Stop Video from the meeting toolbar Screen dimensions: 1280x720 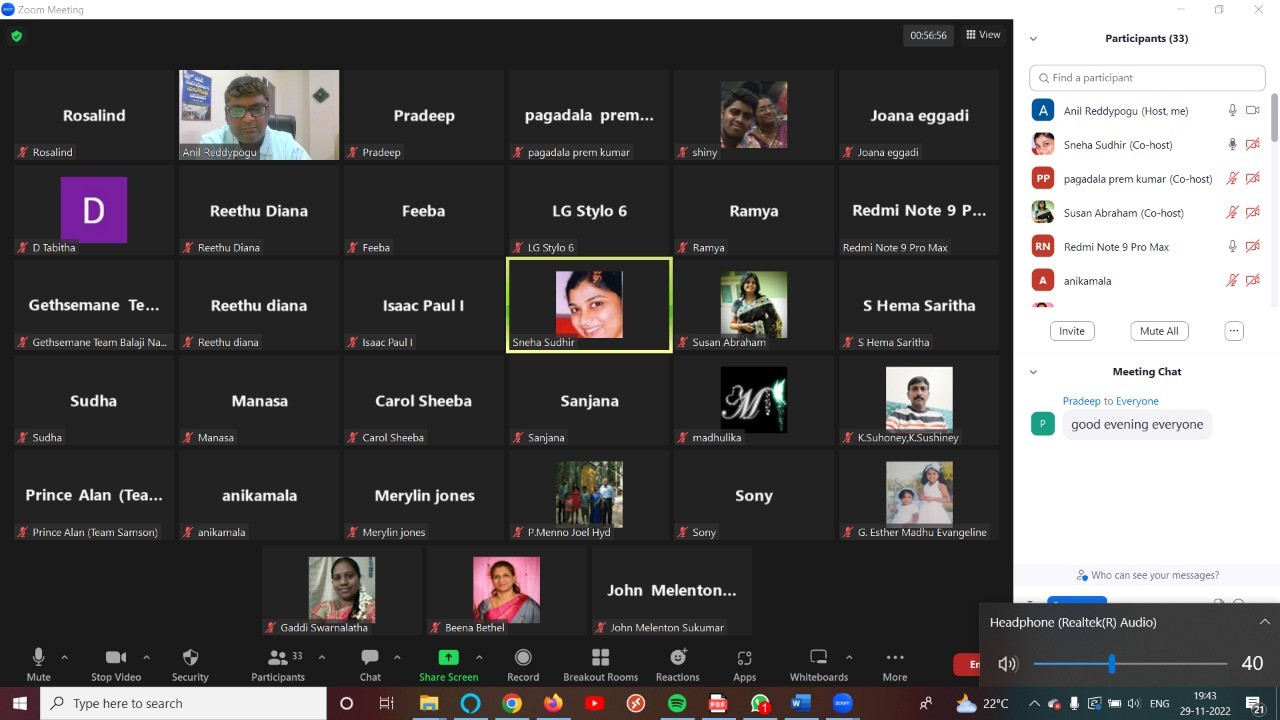tap(116, 658)
